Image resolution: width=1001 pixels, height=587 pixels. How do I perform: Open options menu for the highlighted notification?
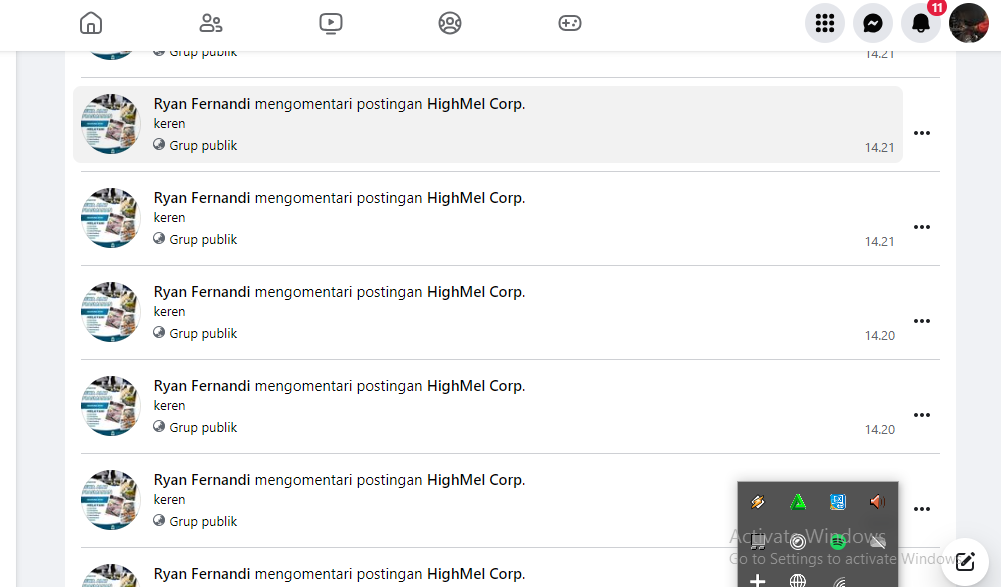(921, 133)
